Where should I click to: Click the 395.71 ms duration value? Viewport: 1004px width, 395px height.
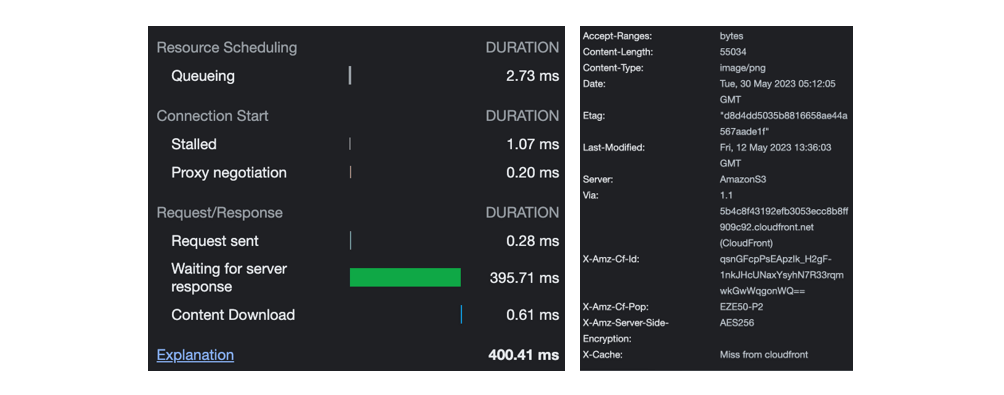[x=524, y=278]
